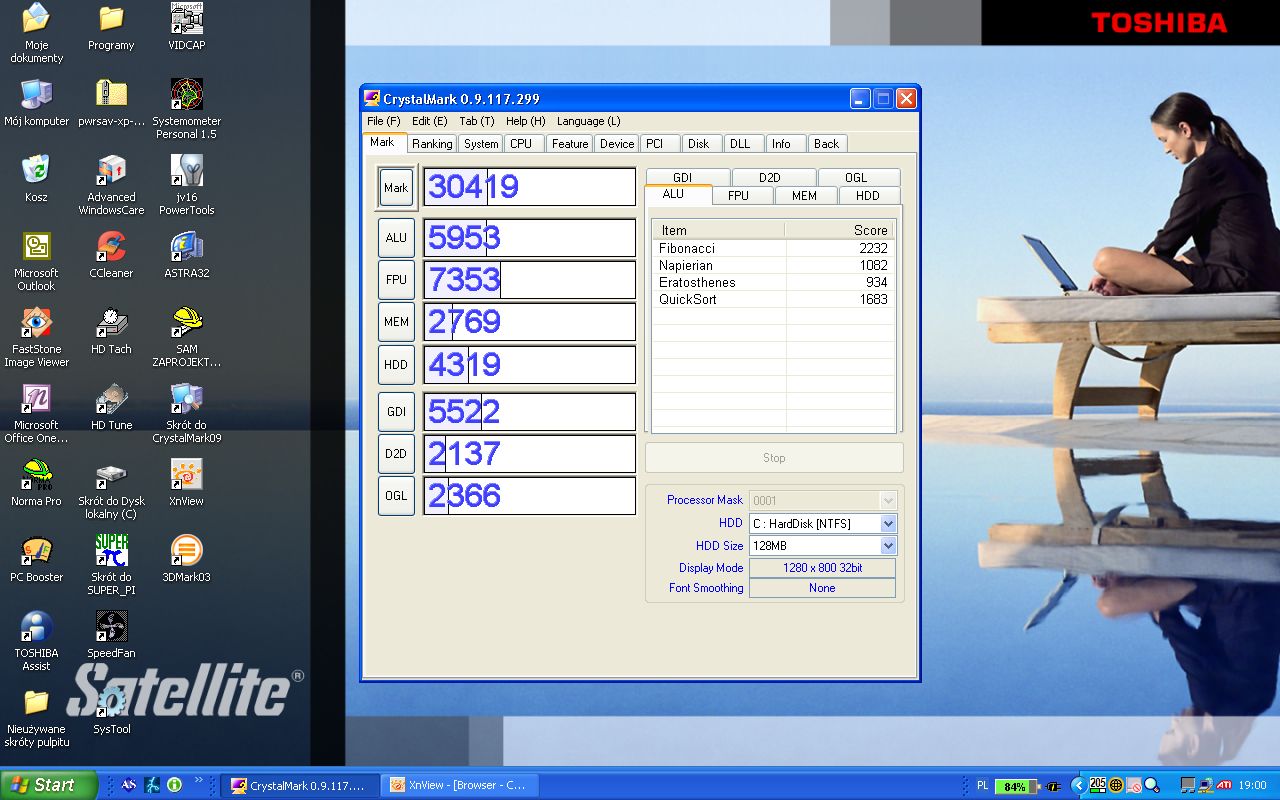Open Skrót do SUPER_PI shortcut

pos(111,565)
